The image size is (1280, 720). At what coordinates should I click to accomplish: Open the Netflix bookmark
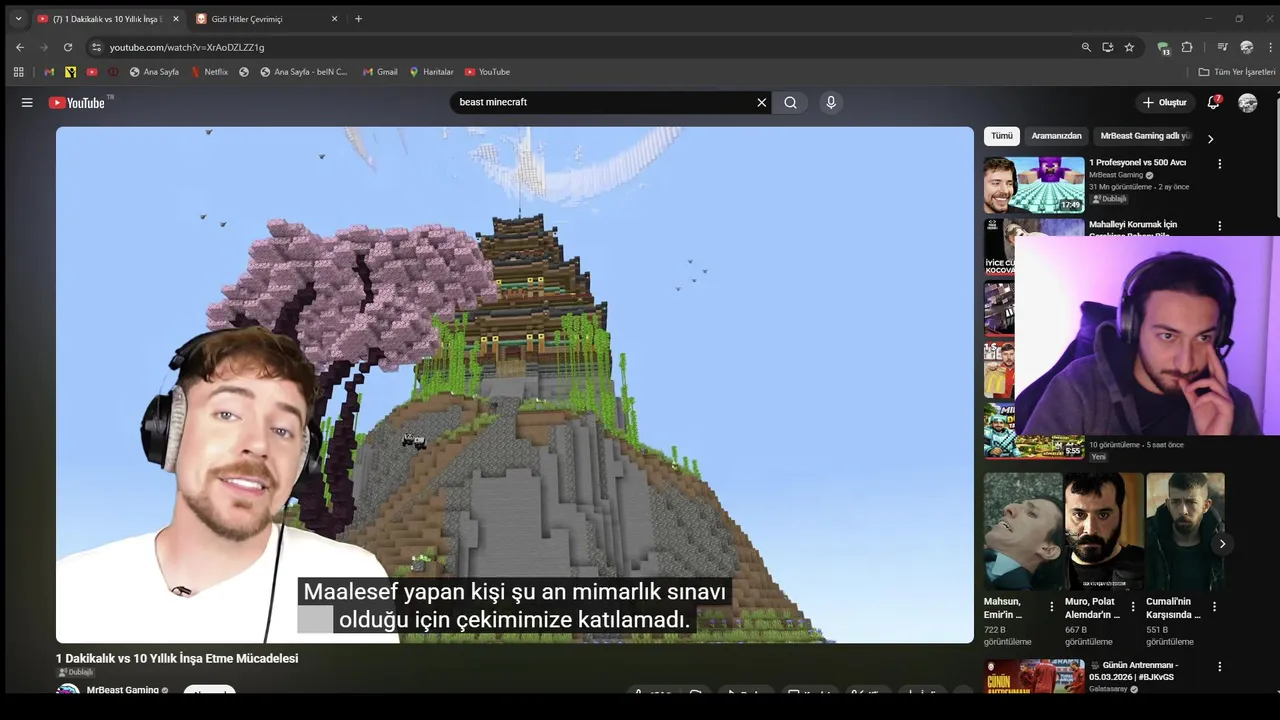(209, 72)
